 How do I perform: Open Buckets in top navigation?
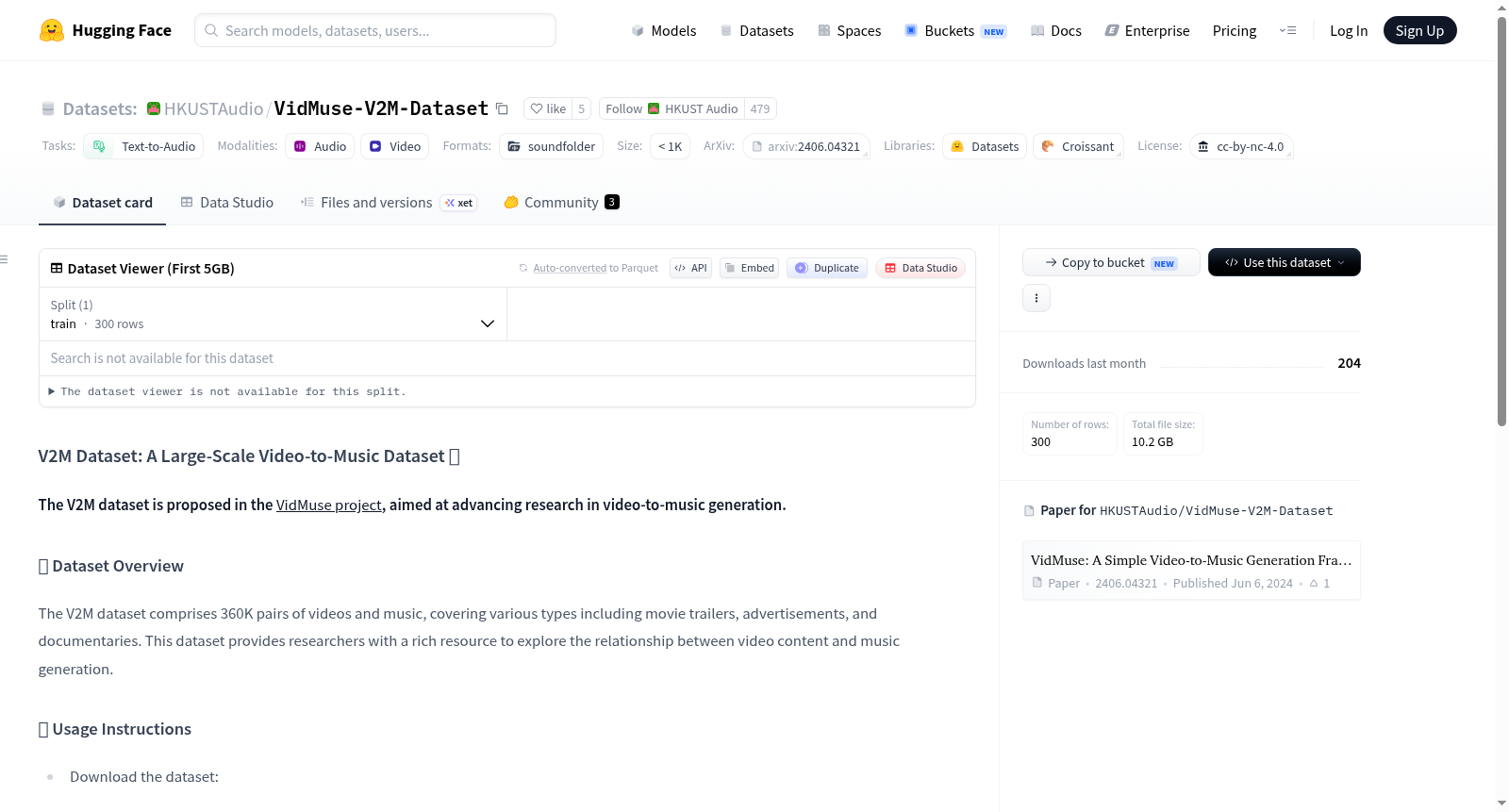pos(955,30)
